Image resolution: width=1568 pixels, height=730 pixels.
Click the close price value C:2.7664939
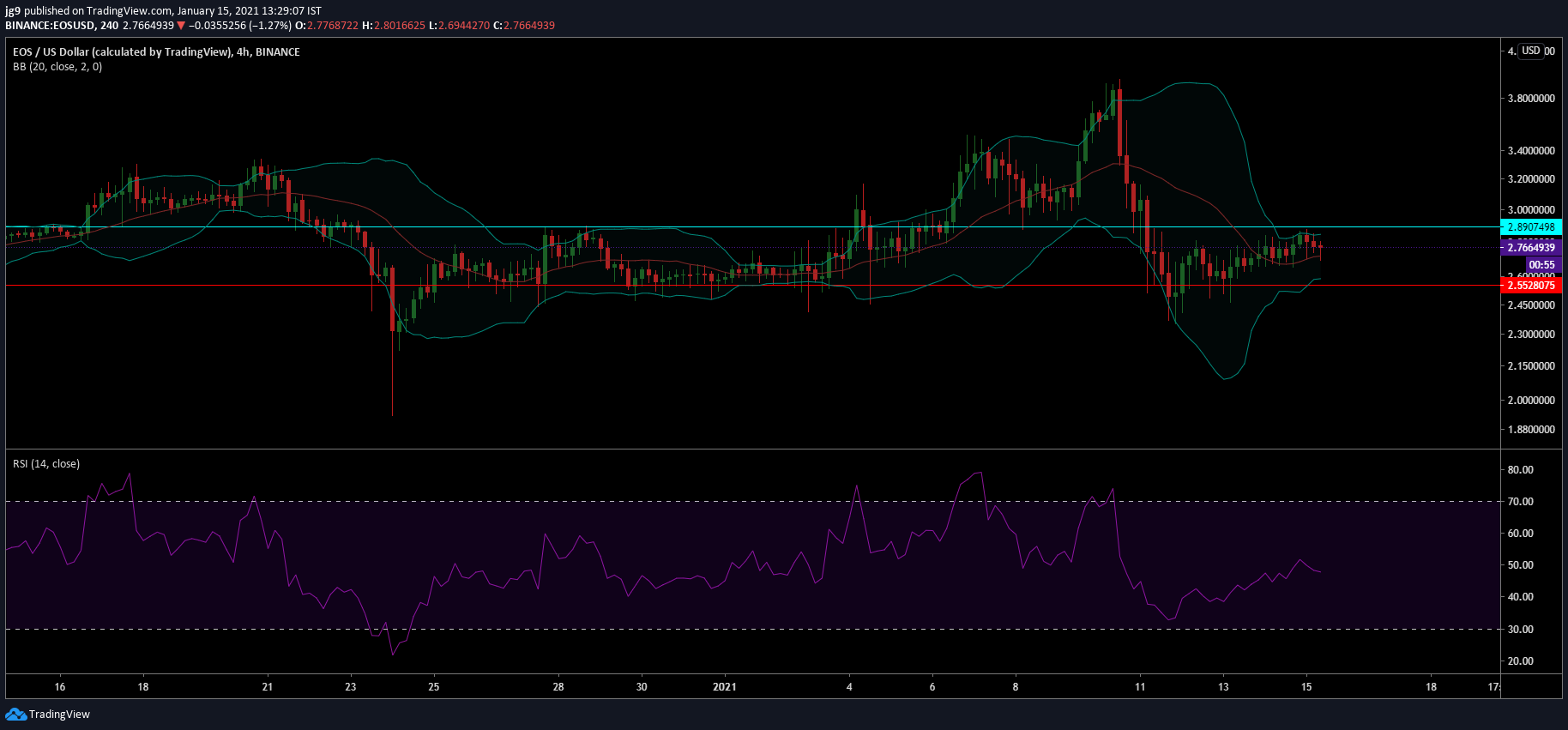tap(524, 26)
